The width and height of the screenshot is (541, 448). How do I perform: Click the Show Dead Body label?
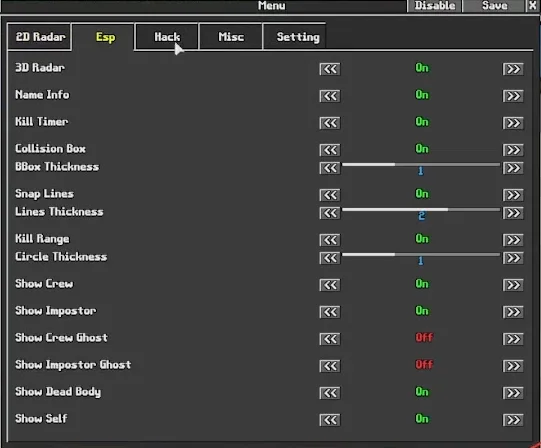[58, 392]
